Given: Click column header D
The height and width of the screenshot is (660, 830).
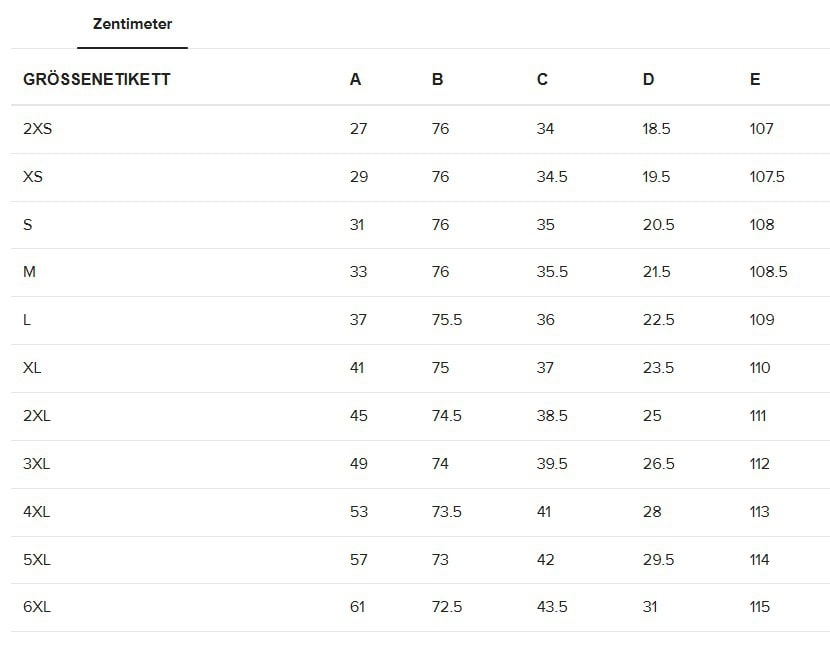Looking at the screenshot, I should point(648,80).
